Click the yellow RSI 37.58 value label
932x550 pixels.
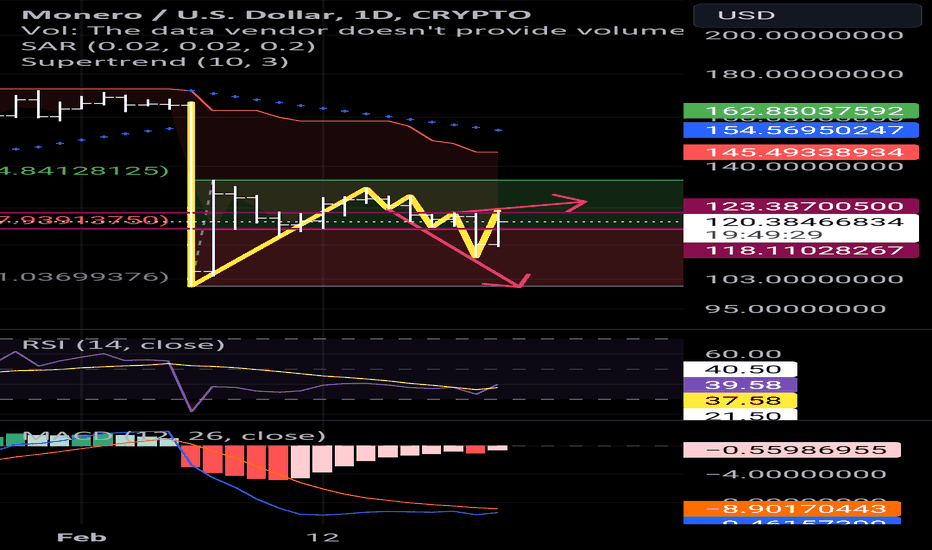point(741,400)
